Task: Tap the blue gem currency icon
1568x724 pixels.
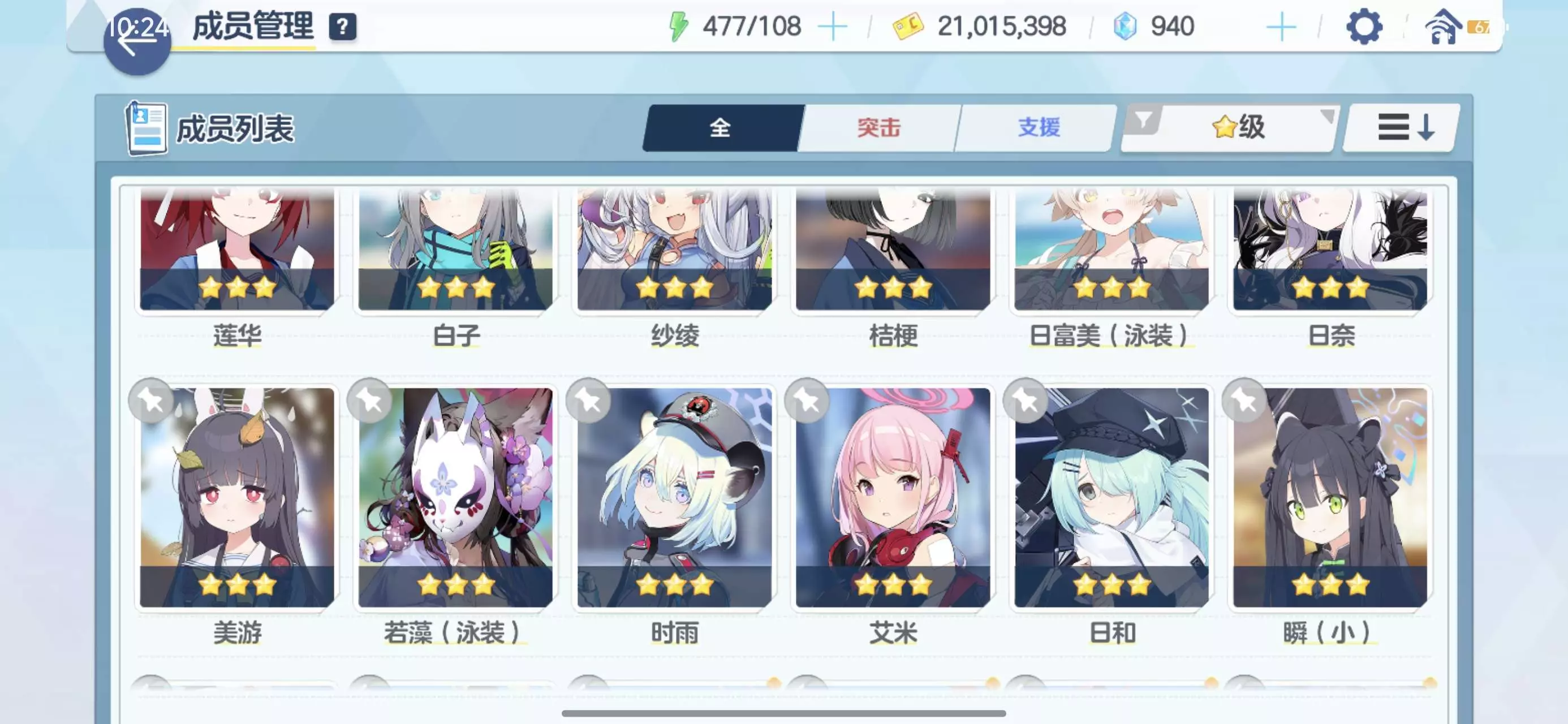Action: [1125, 27]
